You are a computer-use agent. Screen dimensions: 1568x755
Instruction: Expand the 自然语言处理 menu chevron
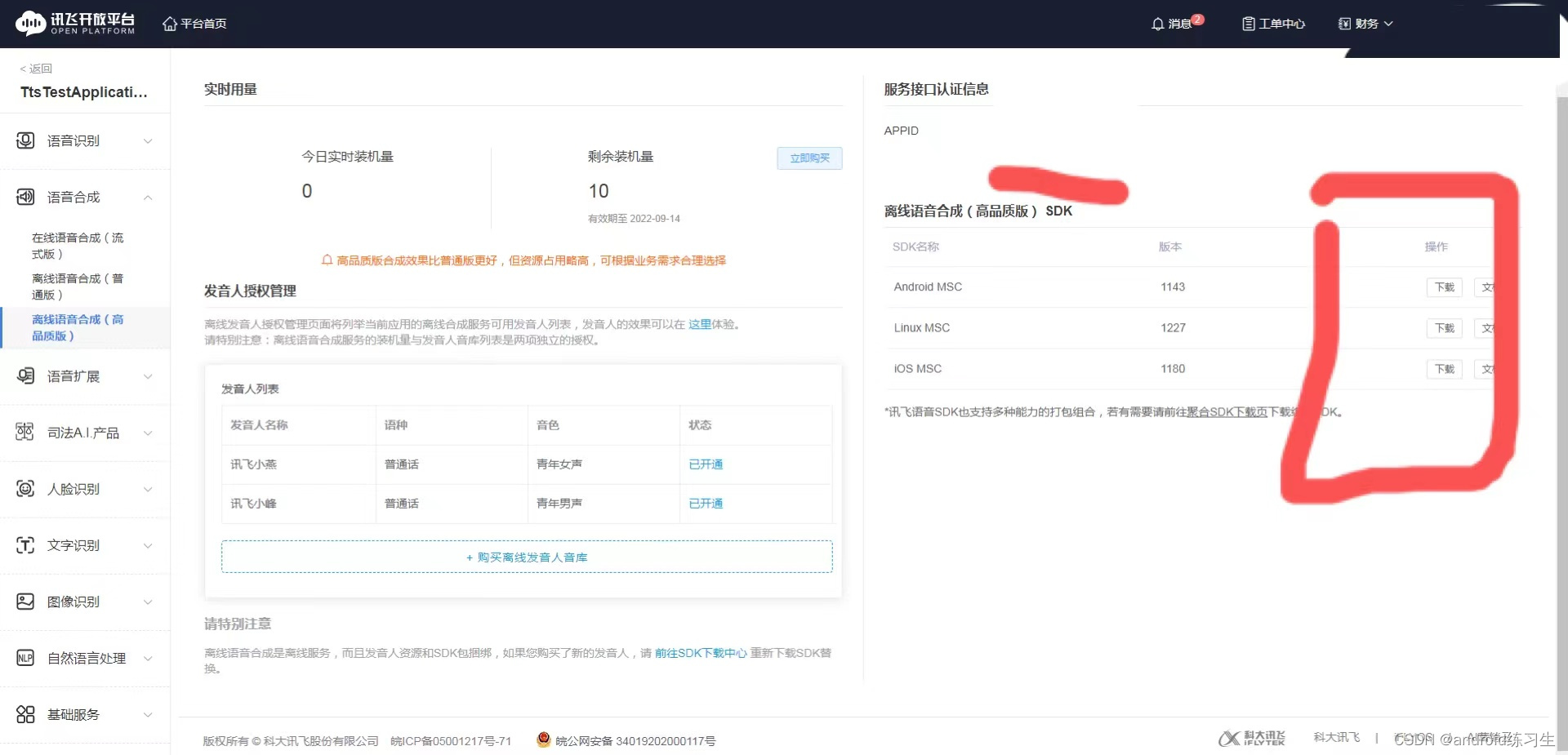[148, 659]
